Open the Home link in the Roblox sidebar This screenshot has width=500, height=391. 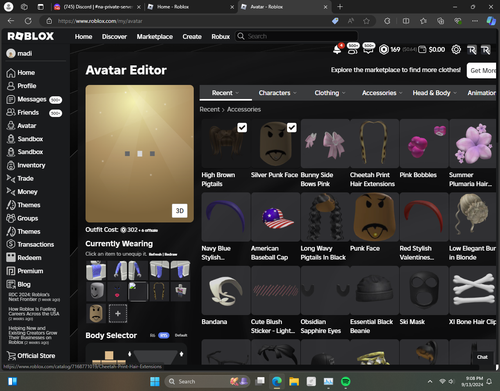click(x=21, y=73)
